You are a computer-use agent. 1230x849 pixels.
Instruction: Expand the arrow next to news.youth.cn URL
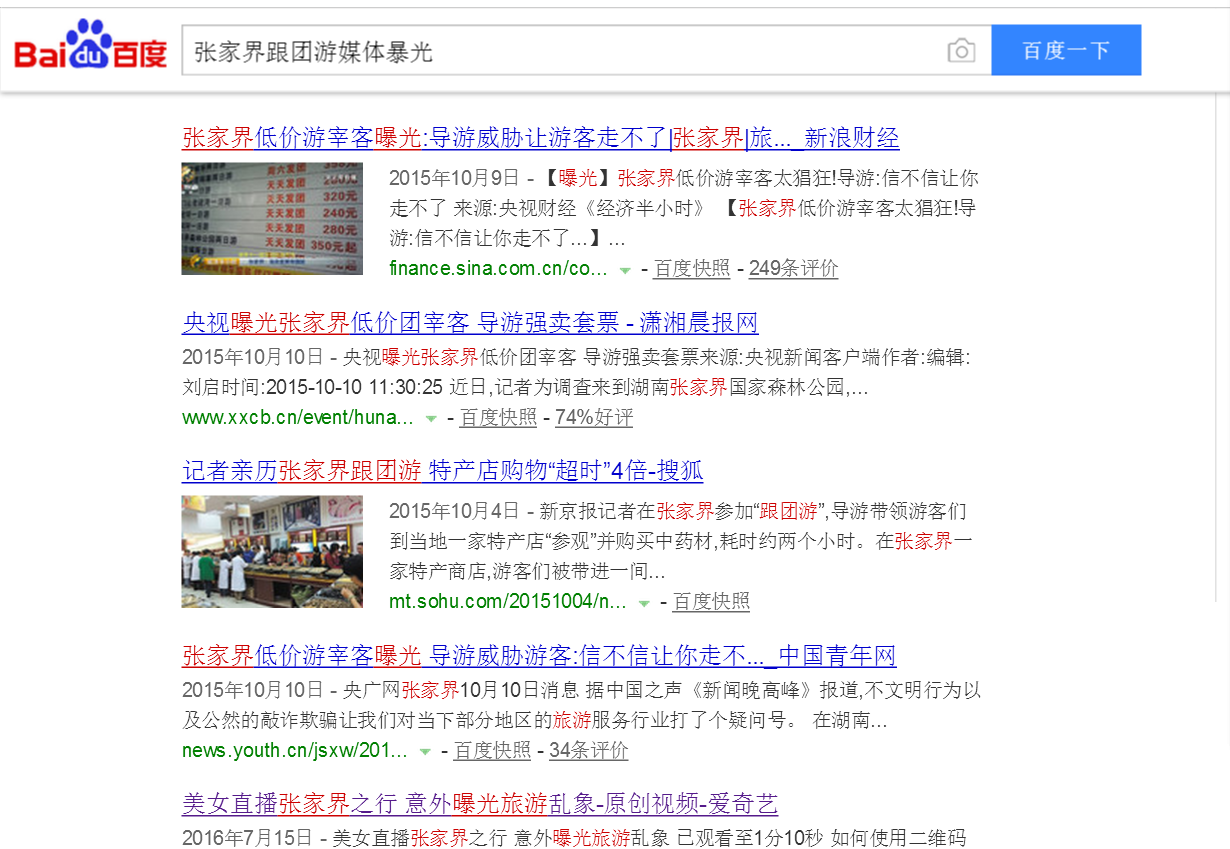tap(425, 752)
